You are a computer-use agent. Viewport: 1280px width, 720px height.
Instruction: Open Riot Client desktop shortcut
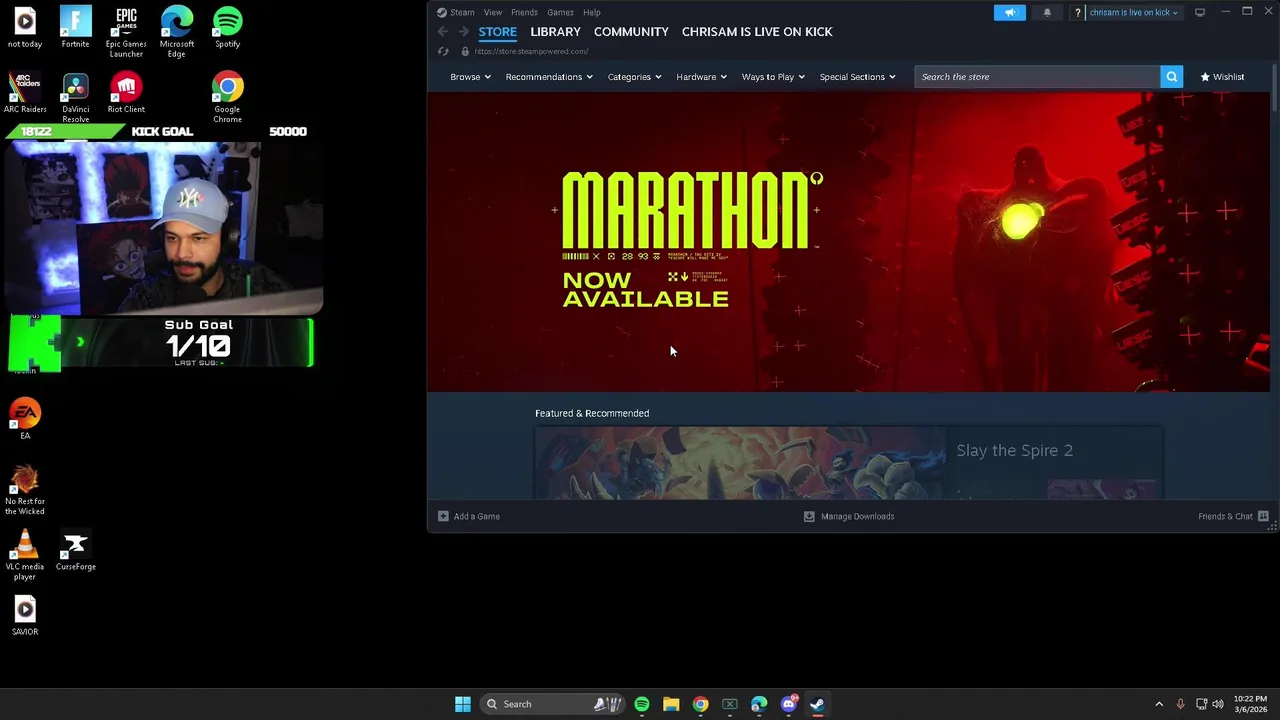tap(126, 93)
